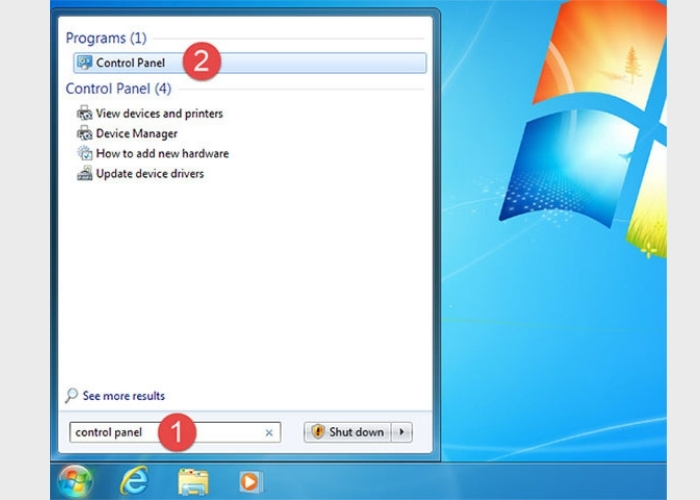The image size is (700, 500).
Task: Select Update device drivers result
Action: point(149,174)
